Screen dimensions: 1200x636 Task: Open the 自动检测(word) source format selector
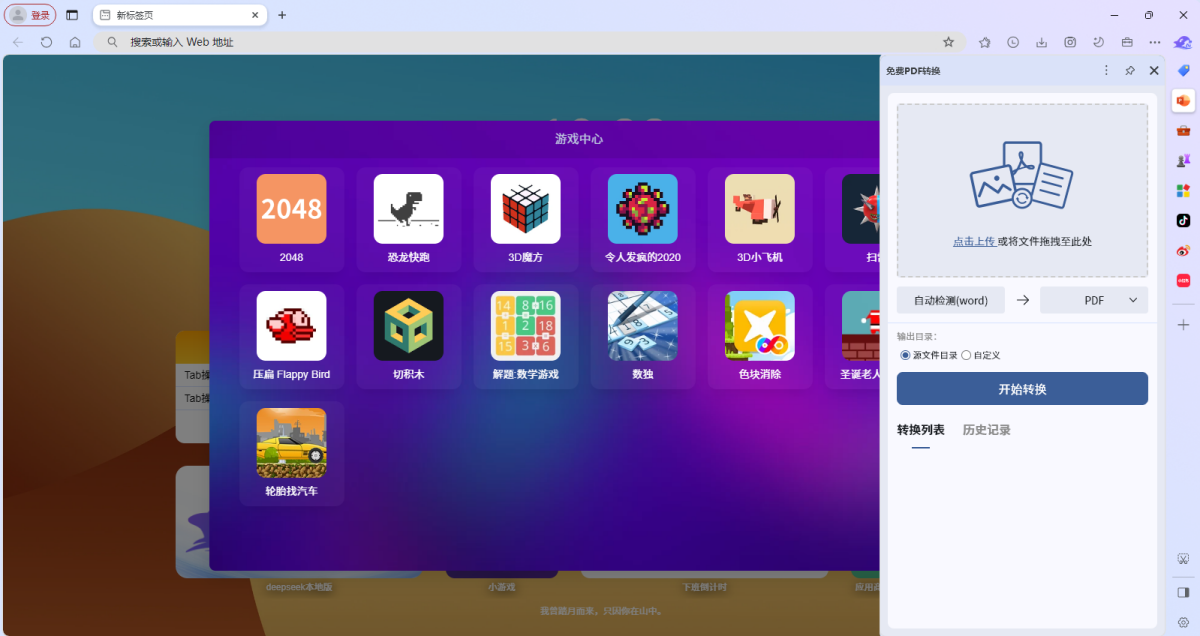[950, 300]
